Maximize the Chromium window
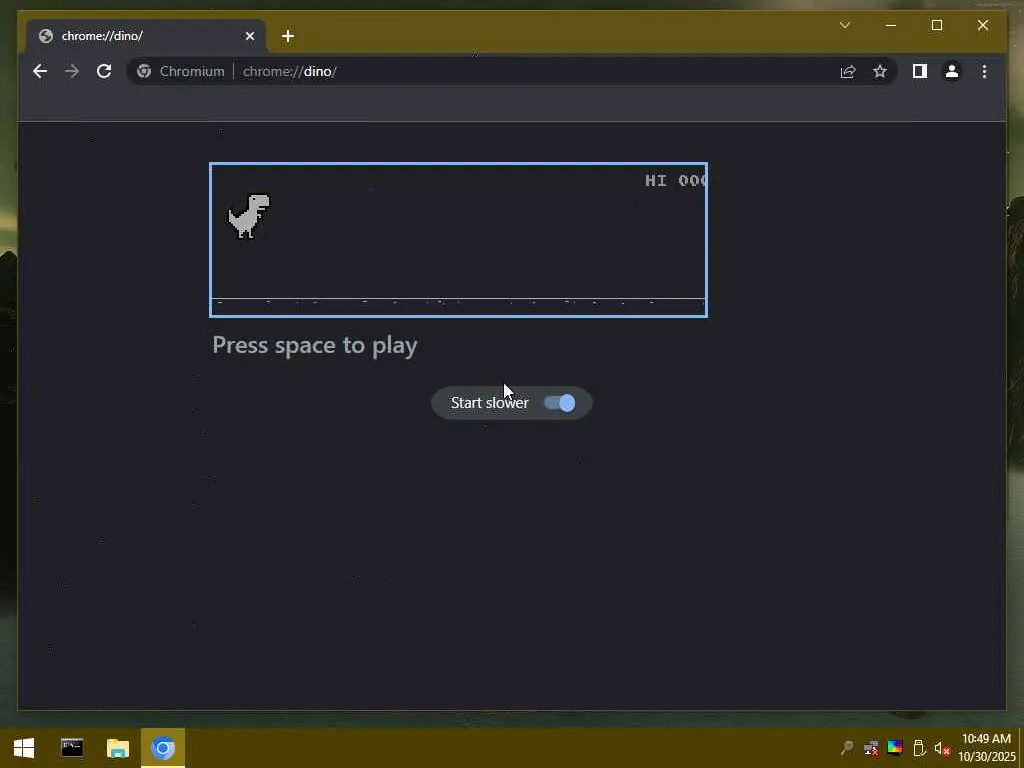This screenshot has height=768, width=1024. click(936, 25)
